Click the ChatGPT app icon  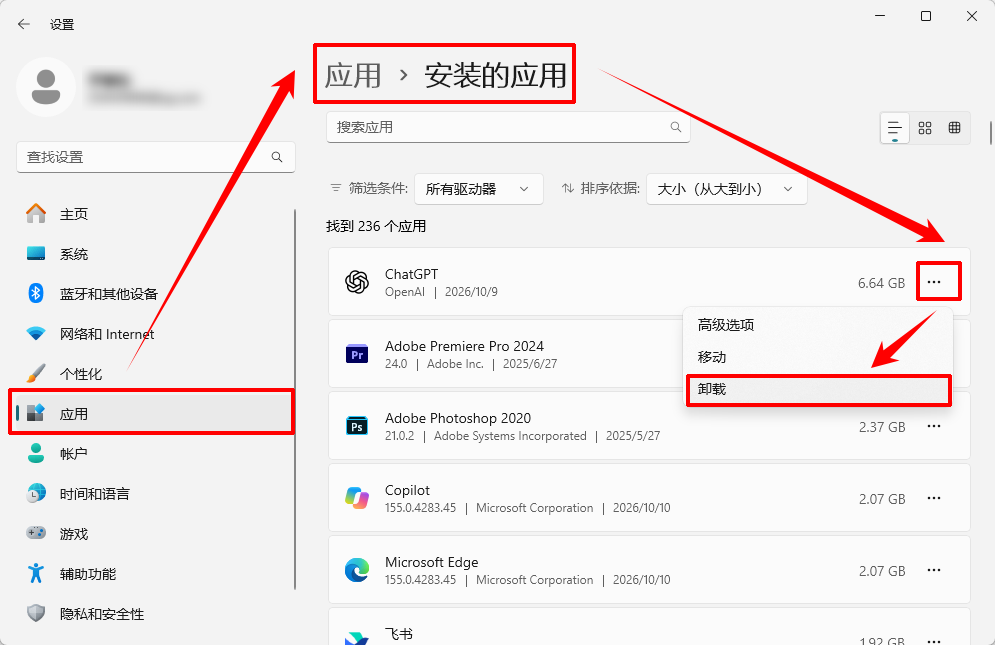[357, 282]
